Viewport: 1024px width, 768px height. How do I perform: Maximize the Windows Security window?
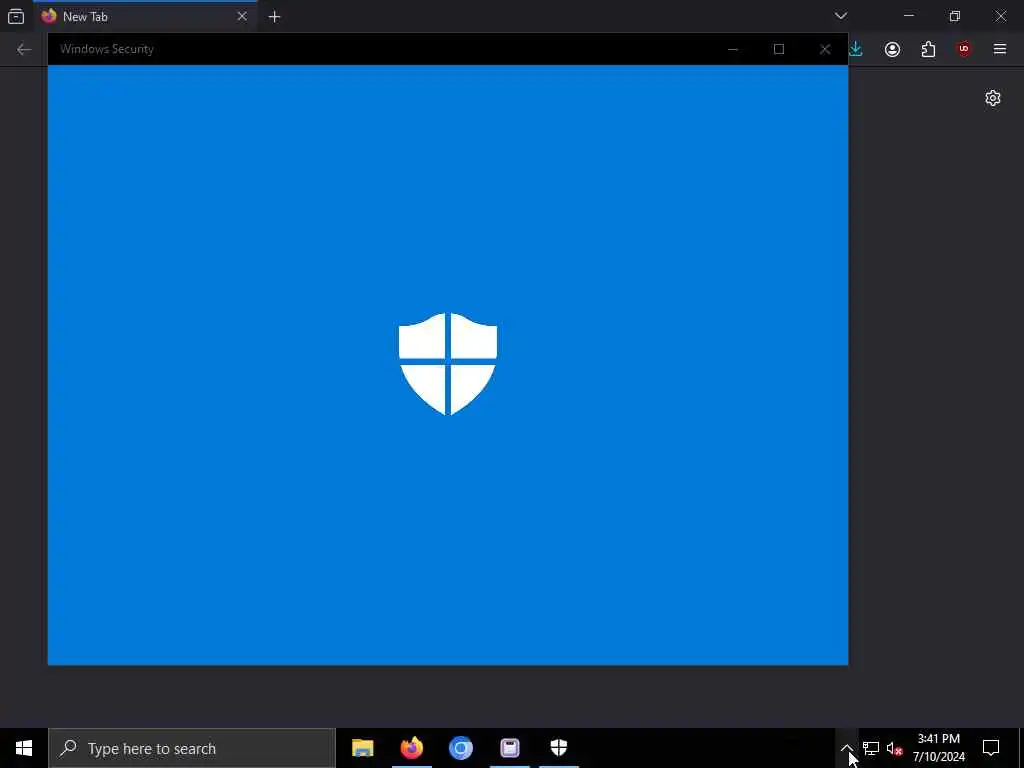tap(778, 49)
